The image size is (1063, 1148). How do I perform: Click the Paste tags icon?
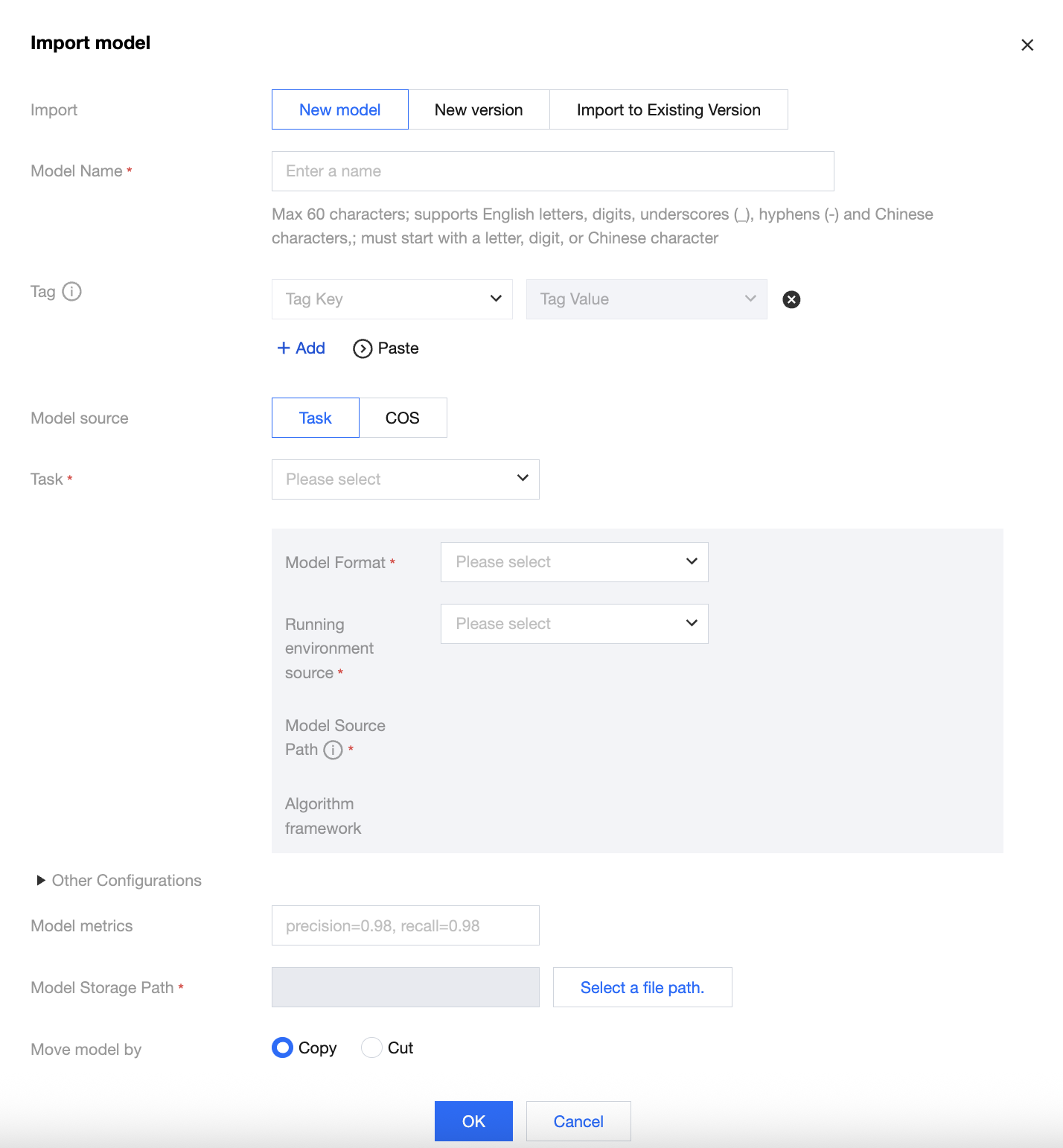pyautogui.click(x=363, y=348)
